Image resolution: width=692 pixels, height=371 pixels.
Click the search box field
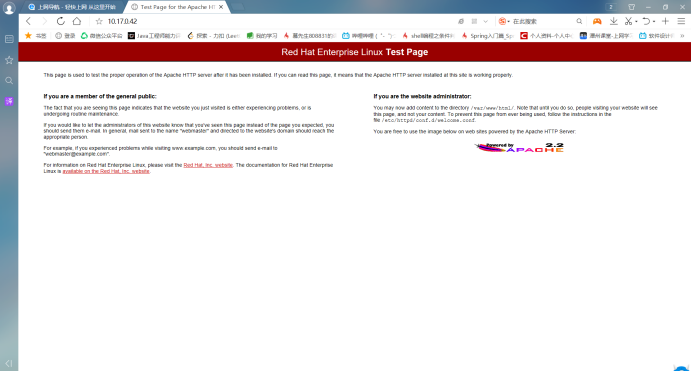pyautogui.click(x=543, y=21)
